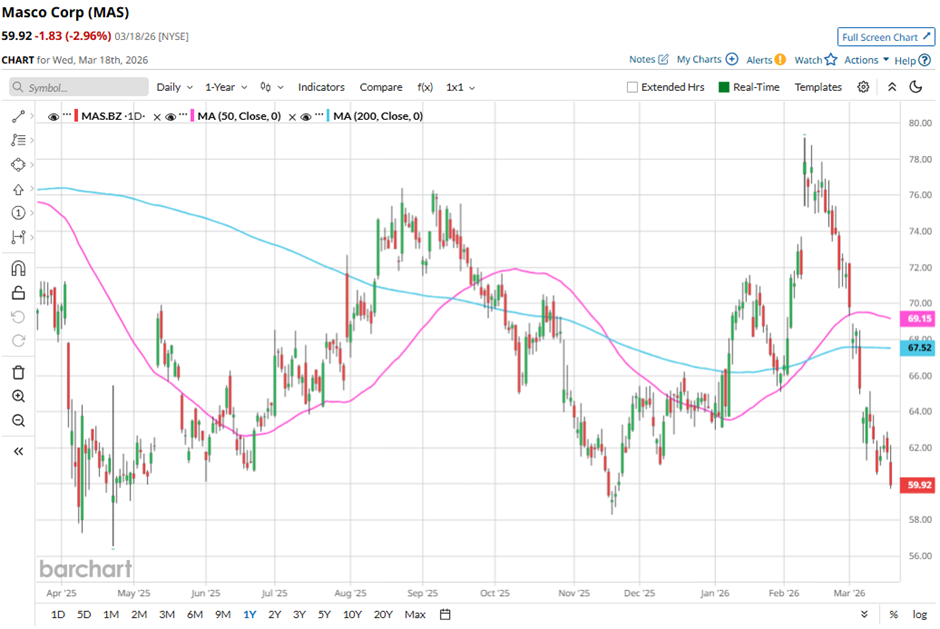Screen dimensions: 940x629
Task: Zoom in using the magnifier plus icon
Action: point(18,397)
